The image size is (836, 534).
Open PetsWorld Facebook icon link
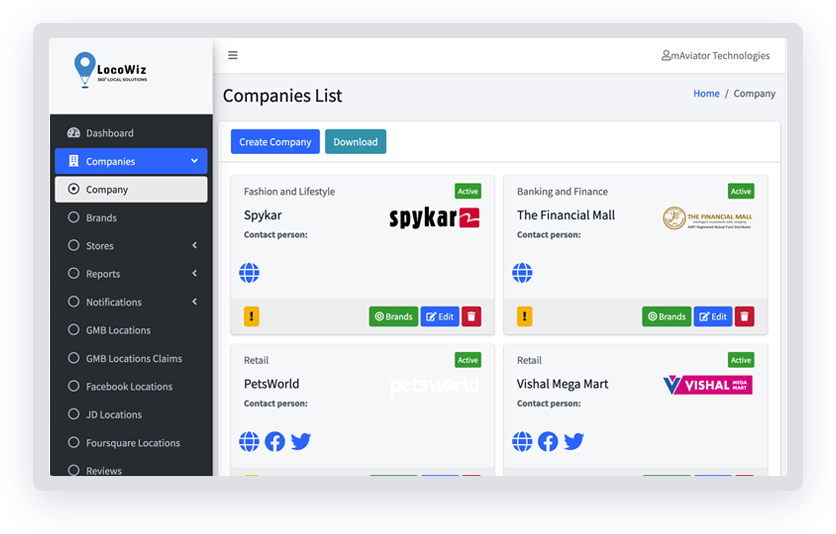point(275,441)
